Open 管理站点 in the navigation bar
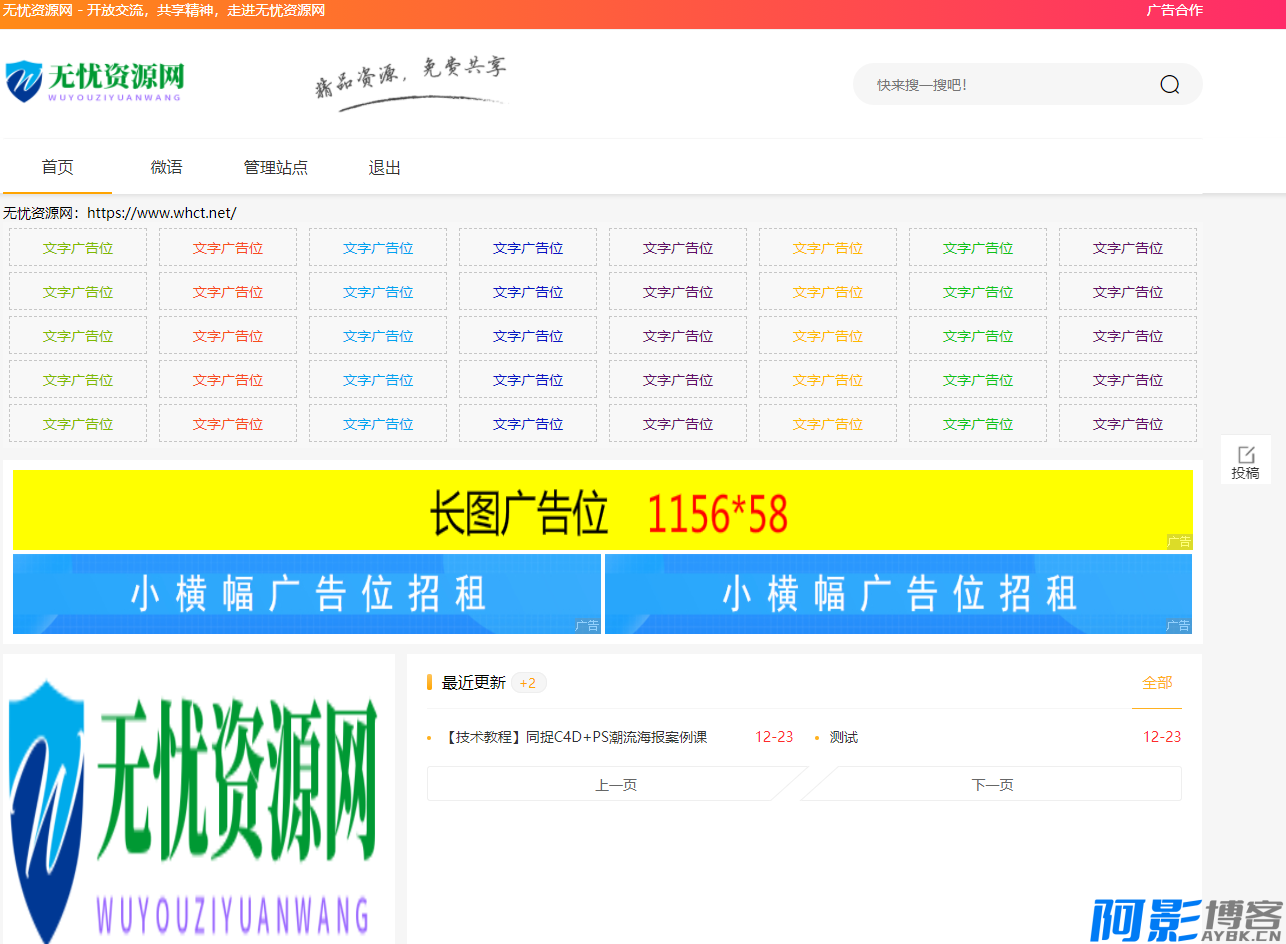Screen dimensions: 1286x944 tap(276, 168)
